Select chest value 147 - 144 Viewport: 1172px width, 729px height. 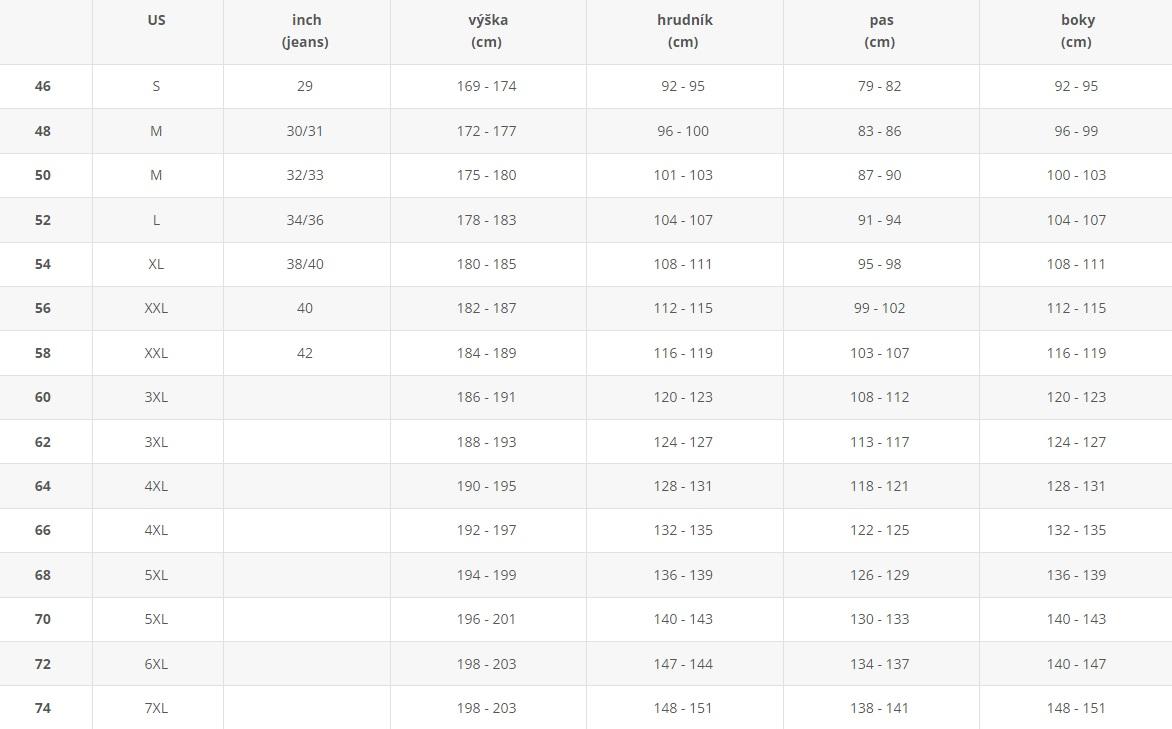[683, 664]
